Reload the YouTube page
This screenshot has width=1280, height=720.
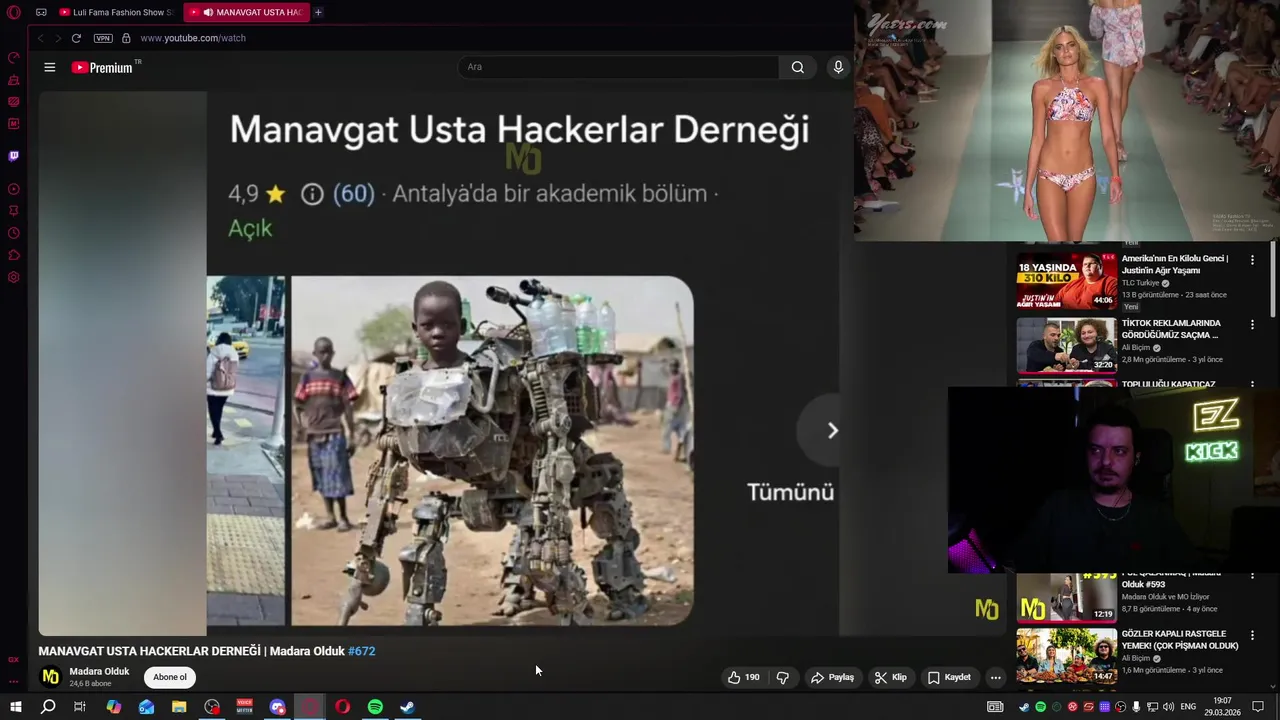pyautogui.click(x=76, y=38)
